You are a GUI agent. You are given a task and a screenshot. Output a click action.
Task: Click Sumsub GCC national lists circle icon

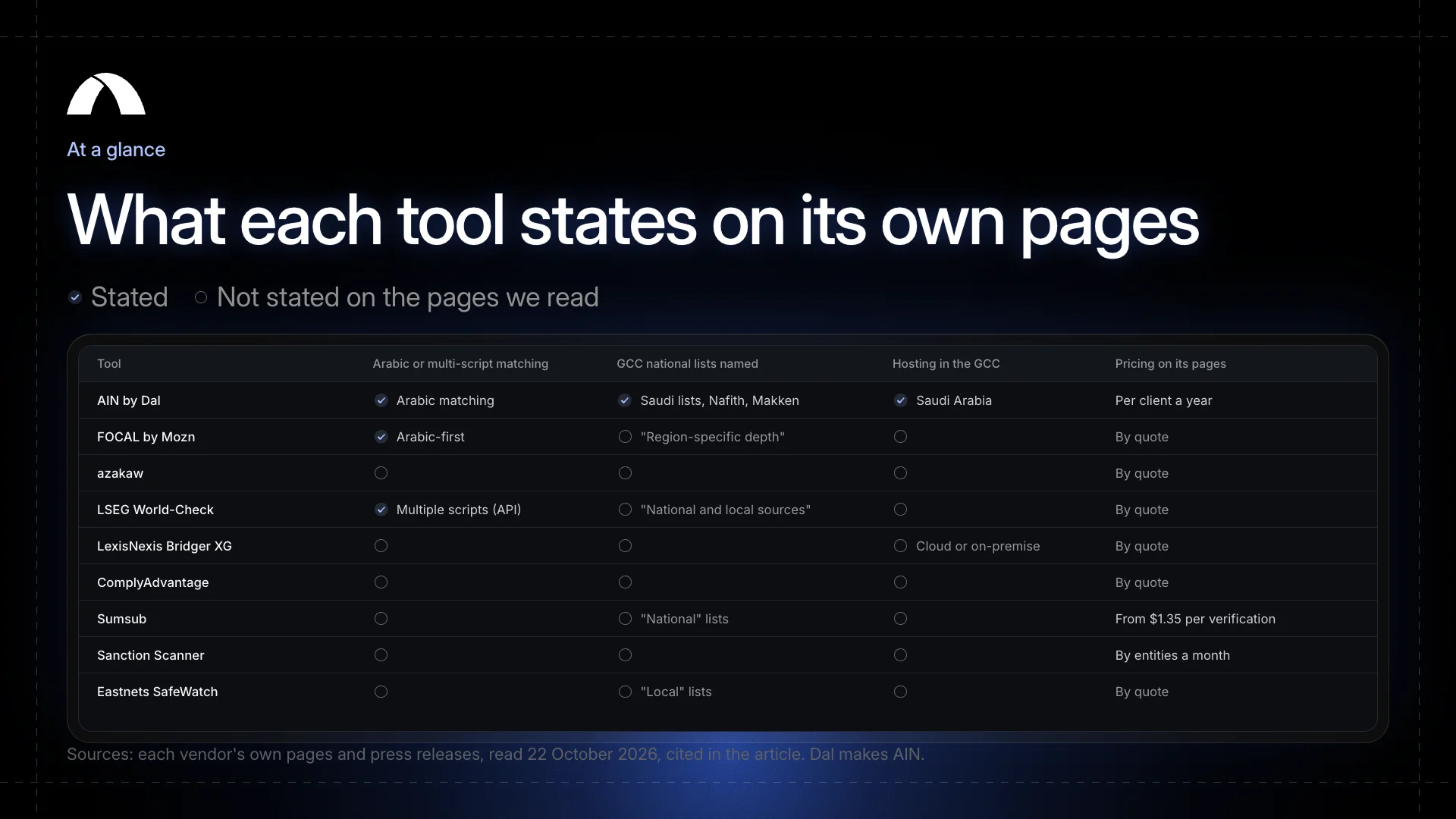[x=625, y=619]
